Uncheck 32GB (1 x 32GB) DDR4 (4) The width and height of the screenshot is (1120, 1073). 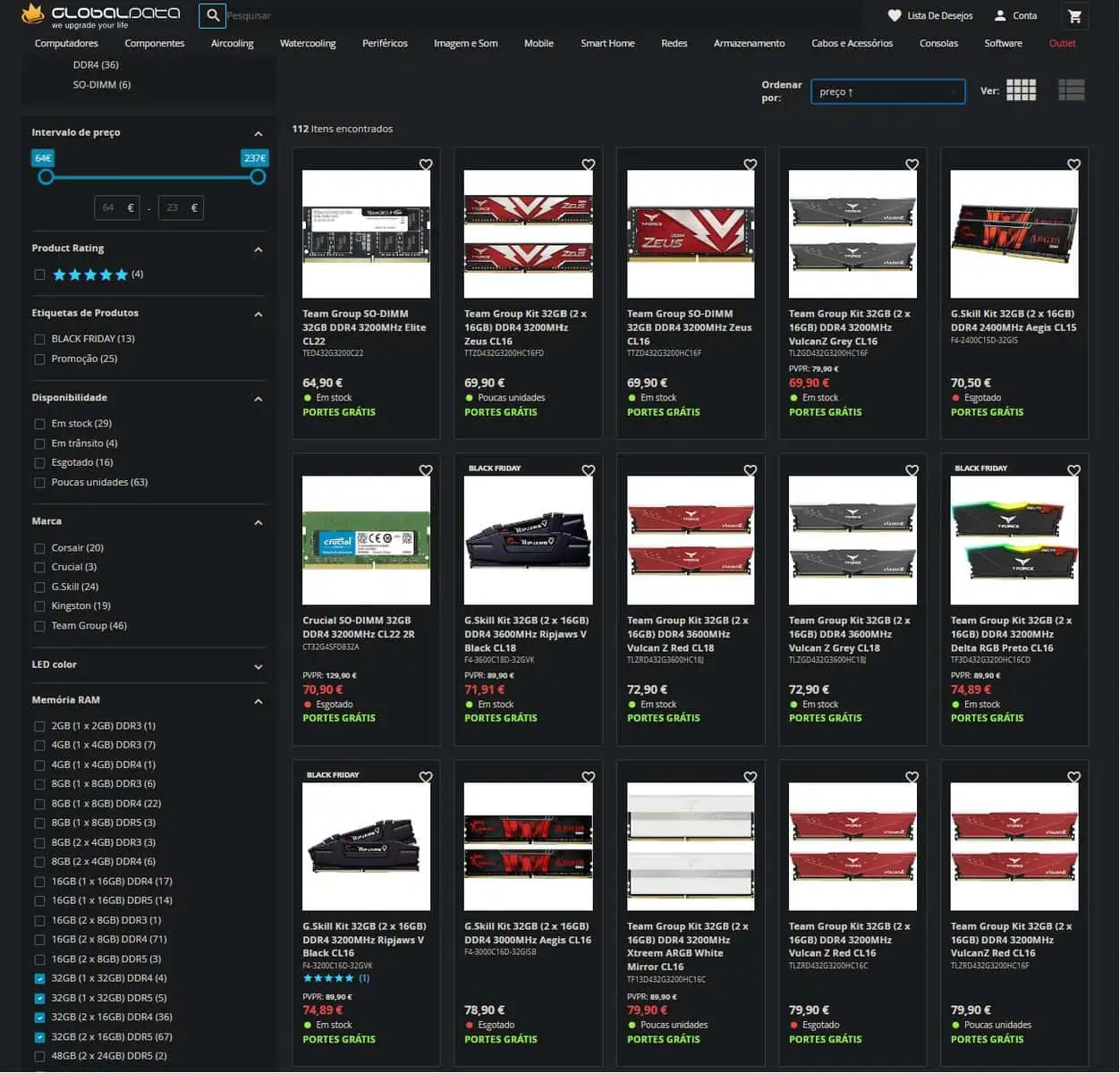[x=39, y=979]
